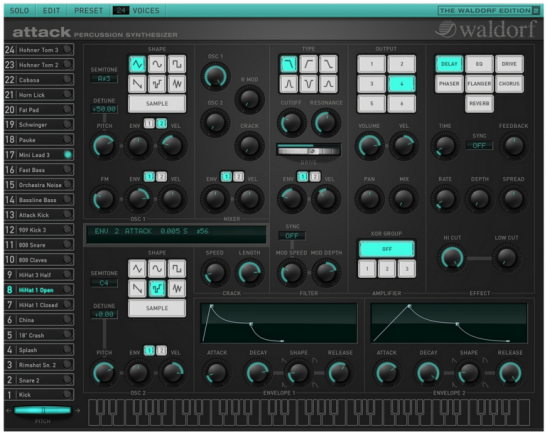Click the filter Drive slider
The width and height of the screenshot is (547, 433).
click(x=308, y=151)
